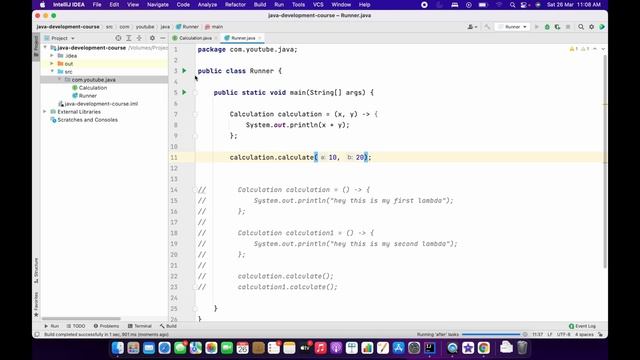The height and width of the screenshot is (360, 640).
Task: Open Search Everywhere with the magnifier icon
Action: [x=581, y=27]
